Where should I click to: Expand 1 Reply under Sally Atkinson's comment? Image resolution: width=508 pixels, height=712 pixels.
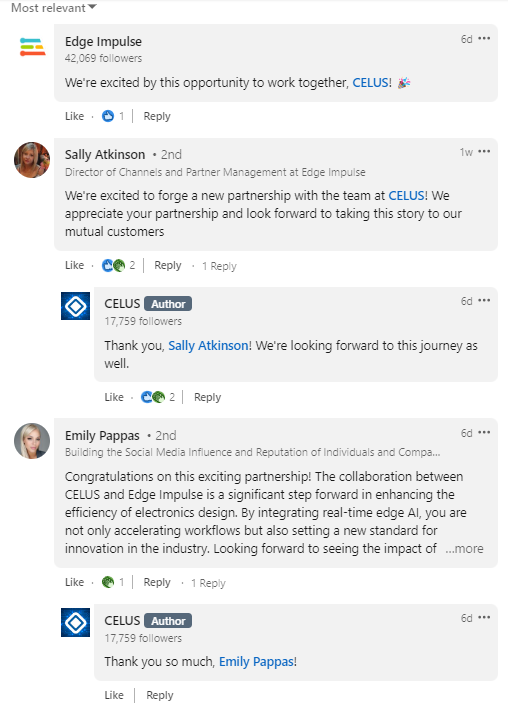pos(219,266)
